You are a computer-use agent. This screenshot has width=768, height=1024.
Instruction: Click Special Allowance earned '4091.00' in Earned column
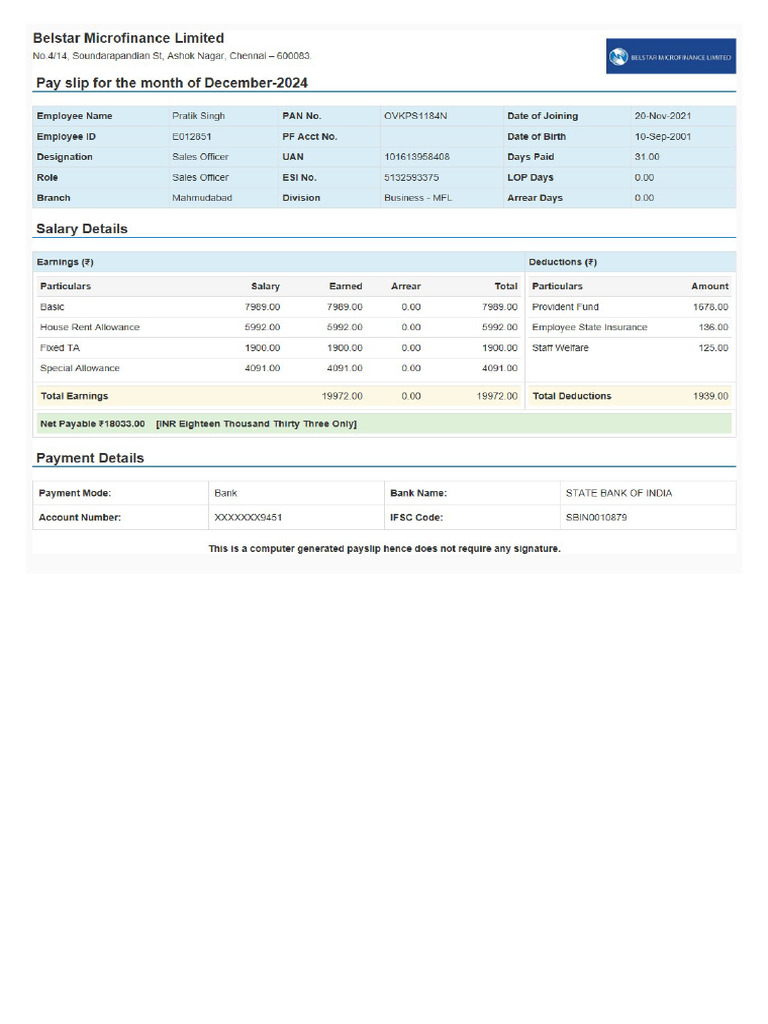click(x=344, y=368)
